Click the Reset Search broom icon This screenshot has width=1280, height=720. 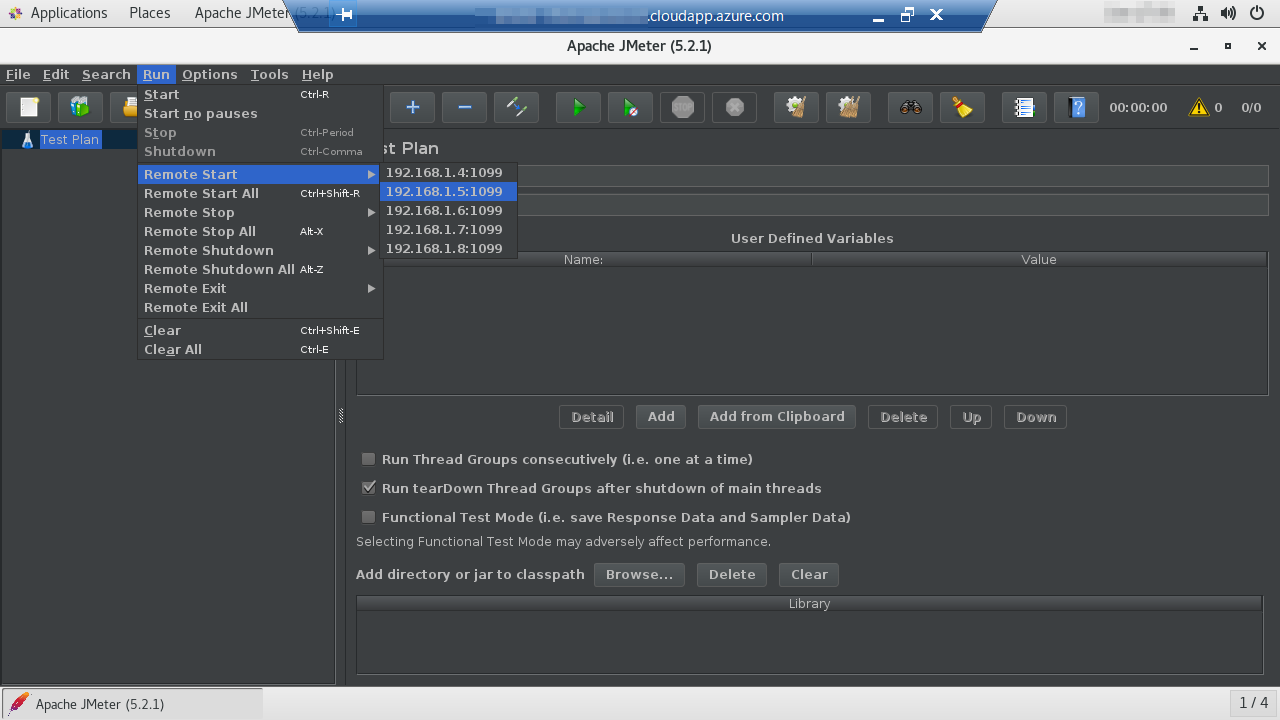coord(962,107)
